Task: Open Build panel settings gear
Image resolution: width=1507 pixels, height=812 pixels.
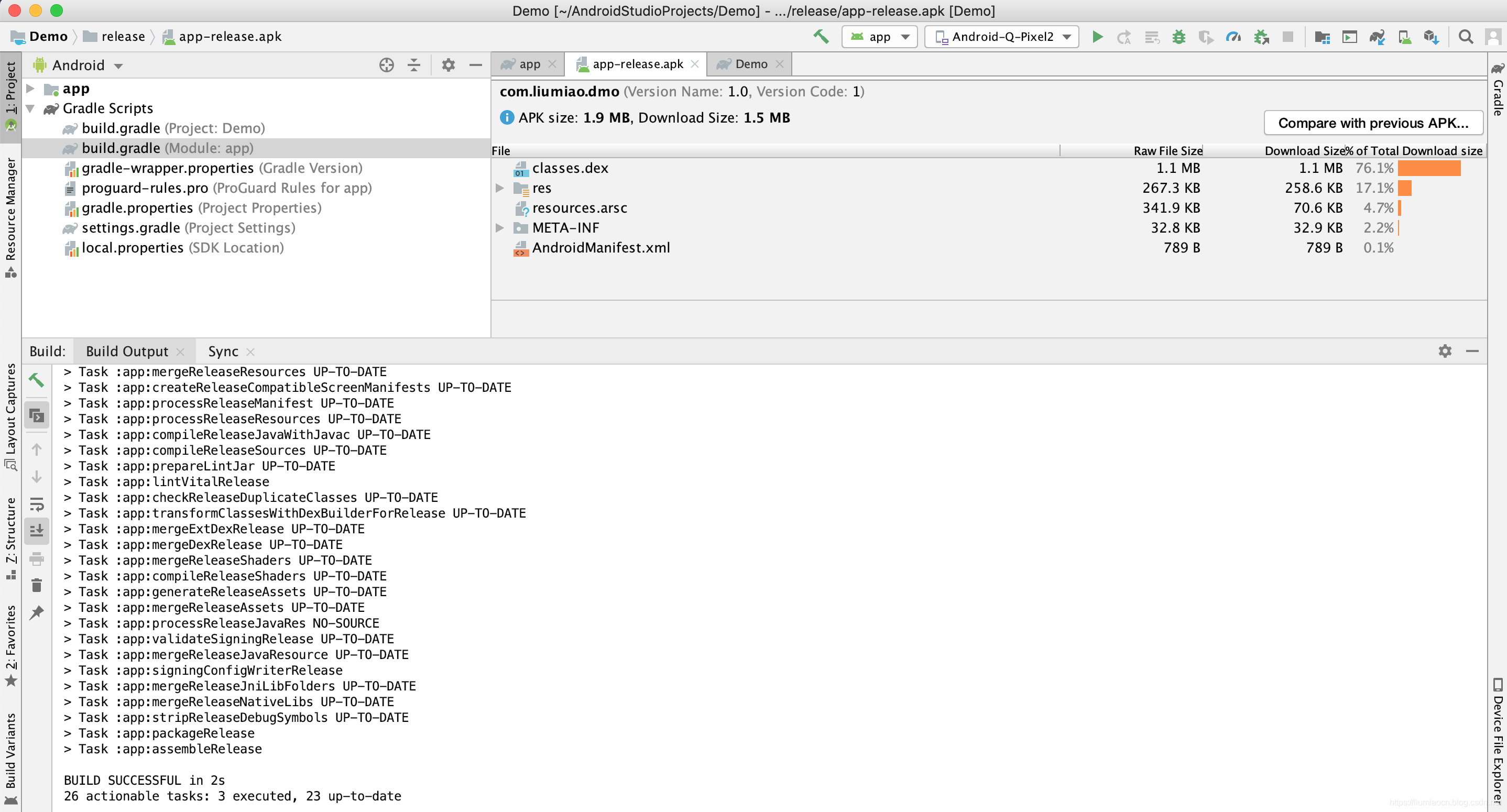Action: point(1445,351)
